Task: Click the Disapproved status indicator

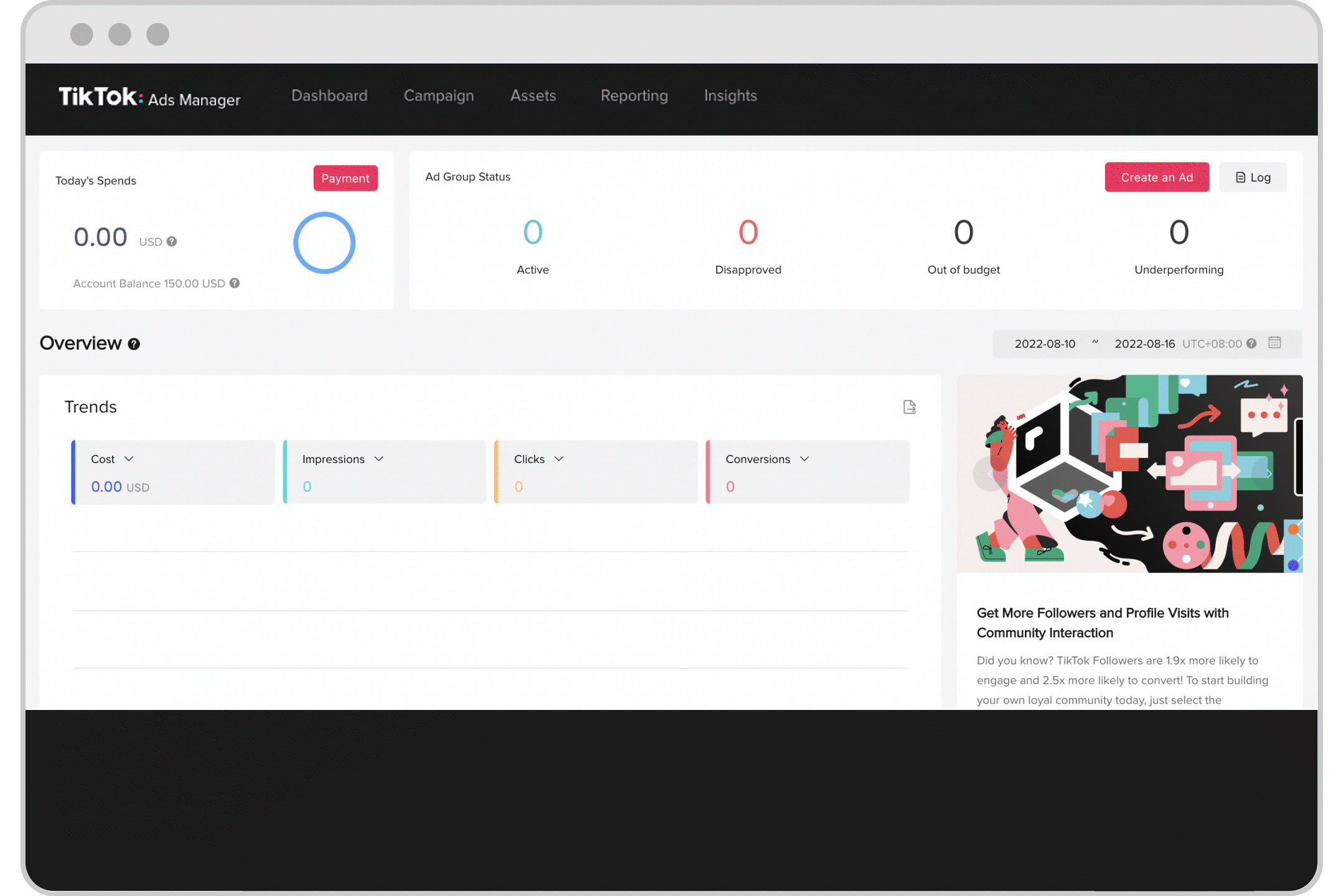Action: [x=747, y=245]
